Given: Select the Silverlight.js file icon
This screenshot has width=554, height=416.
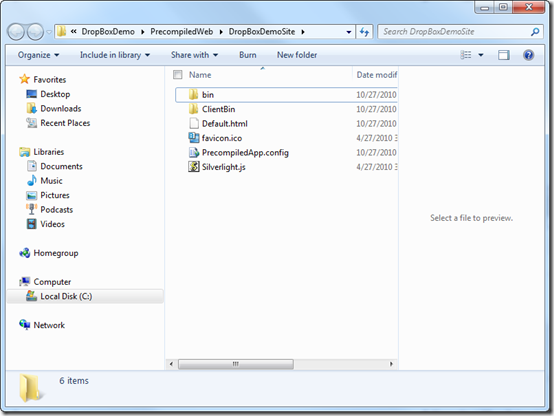Looking at the screenshot, I should coord(194,166).
